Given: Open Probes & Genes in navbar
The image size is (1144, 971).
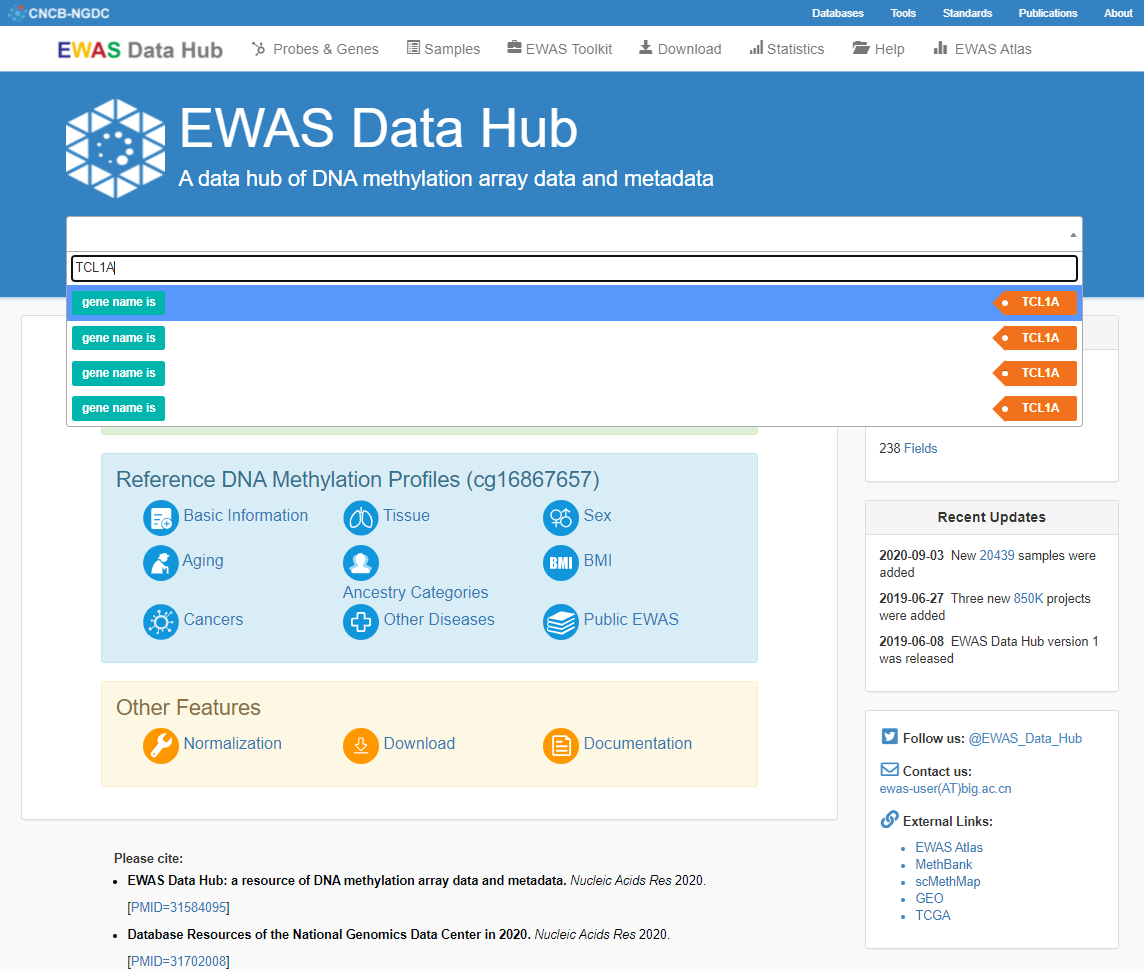Looking at the screenshot, I should click(315, 49).
